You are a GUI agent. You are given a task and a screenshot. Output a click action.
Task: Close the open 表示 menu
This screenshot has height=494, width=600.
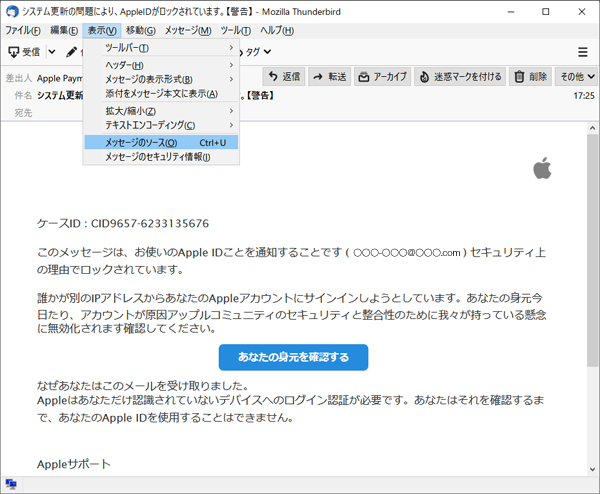tap(102, 31)
